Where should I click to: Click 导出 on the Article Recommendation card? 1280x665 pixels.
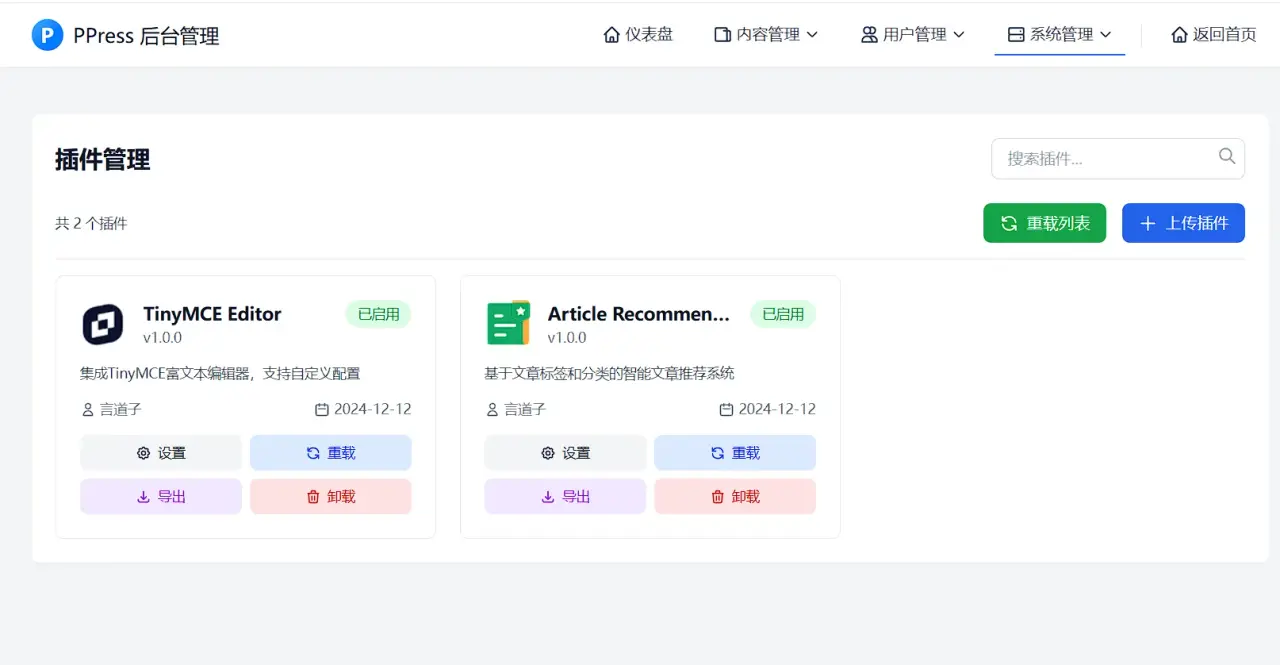(x=565, y=496)
